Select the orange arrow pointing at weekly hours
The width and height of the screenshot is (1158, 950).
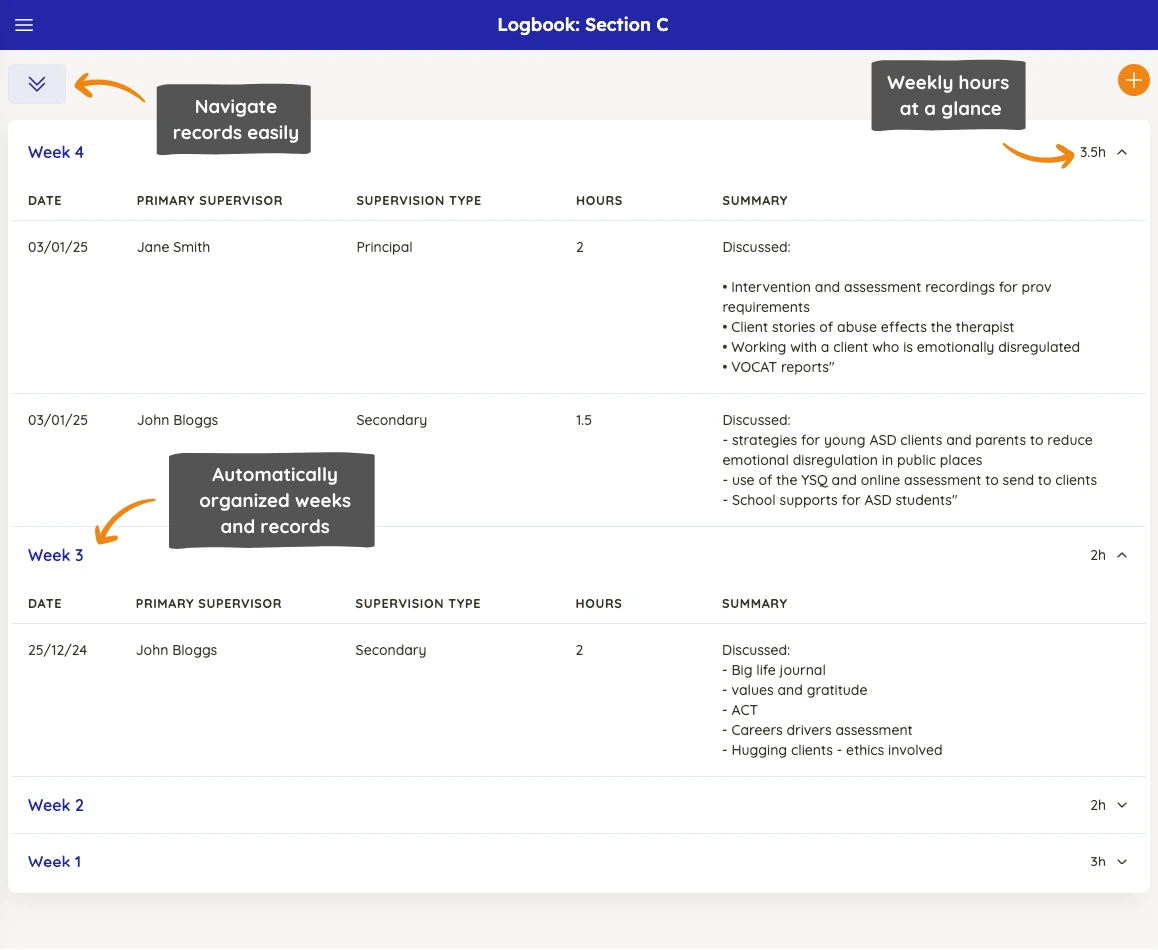[x=1040, y=155]
